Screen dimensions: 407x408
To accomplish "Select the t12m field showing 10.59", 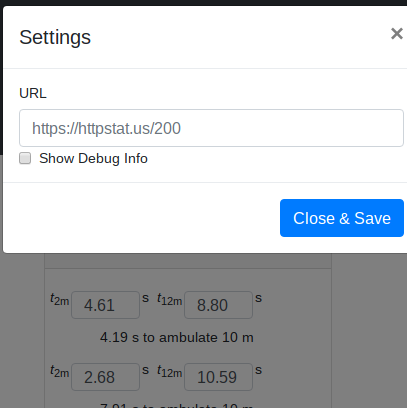I will (218, 377).
